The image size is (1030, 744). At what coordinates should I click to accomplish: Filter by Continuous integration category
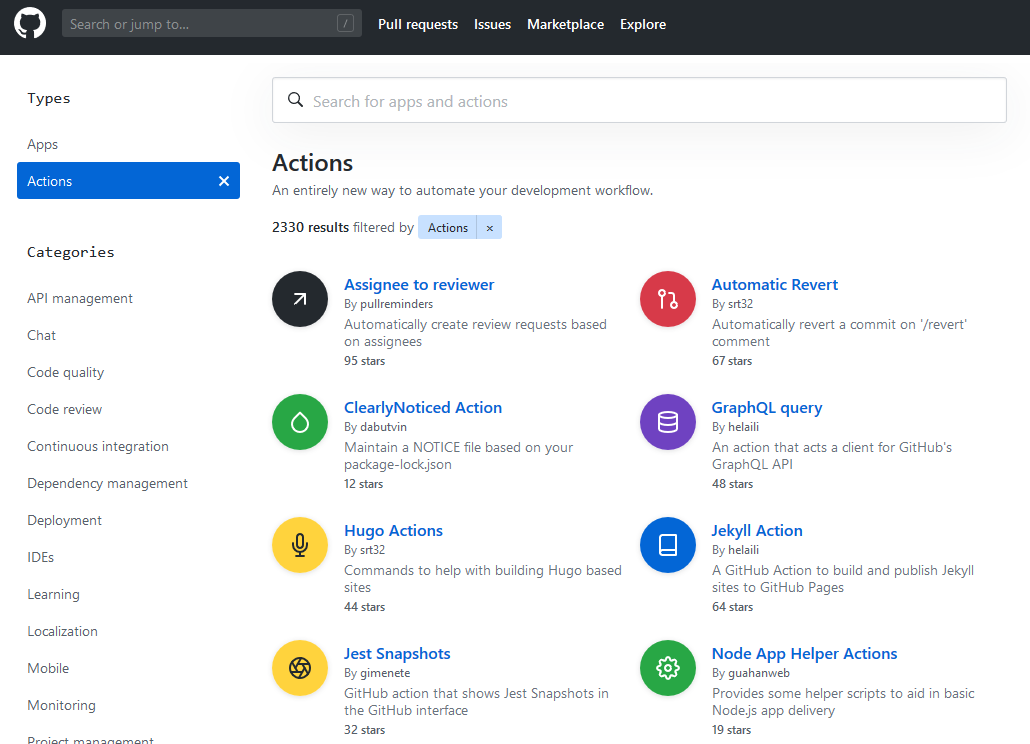pyautogui.click(x=98, y=447)
